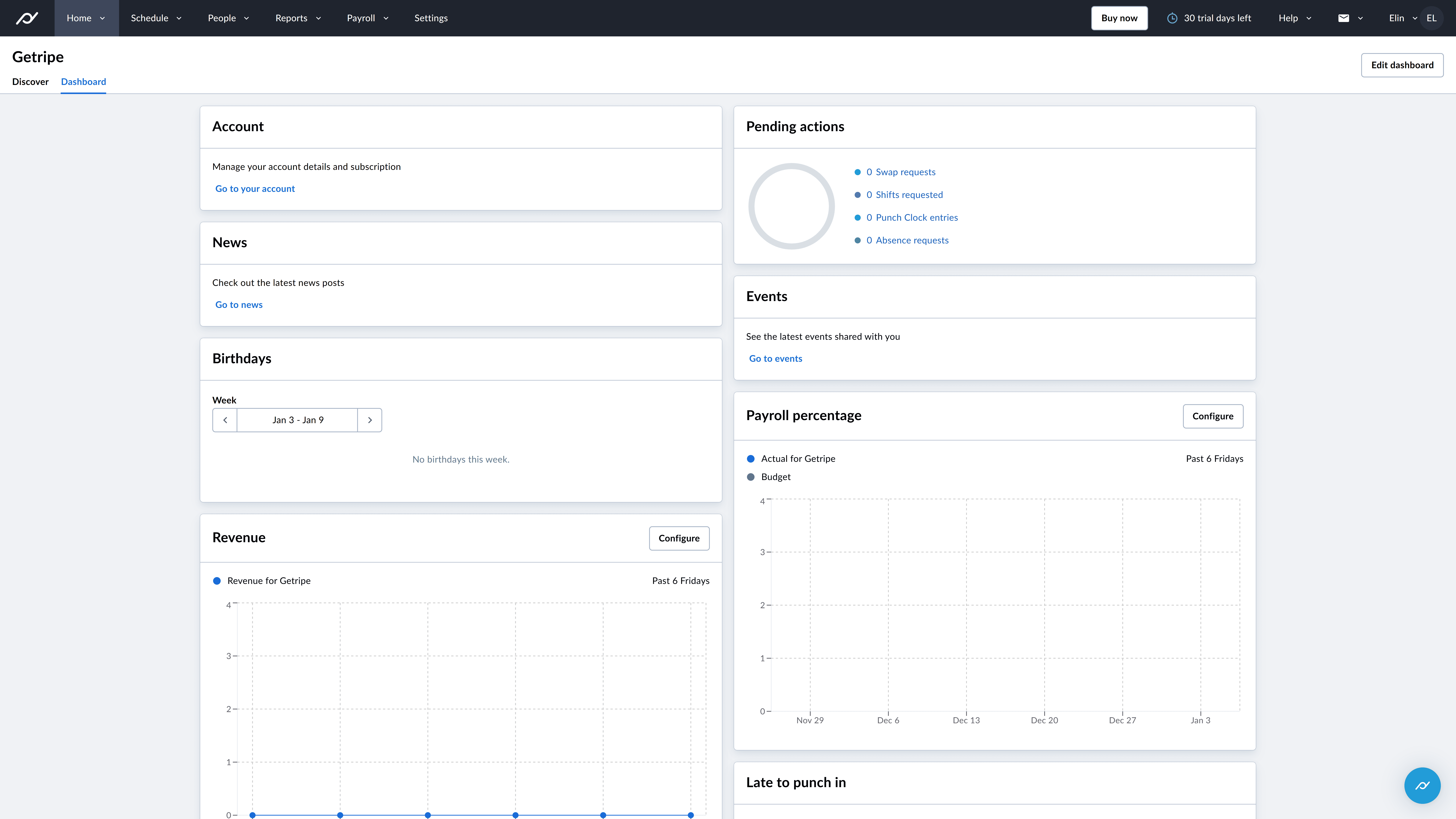Open the Settings menu item
The height and width of the screenshot is (819, 1456).
pos(431,18)
